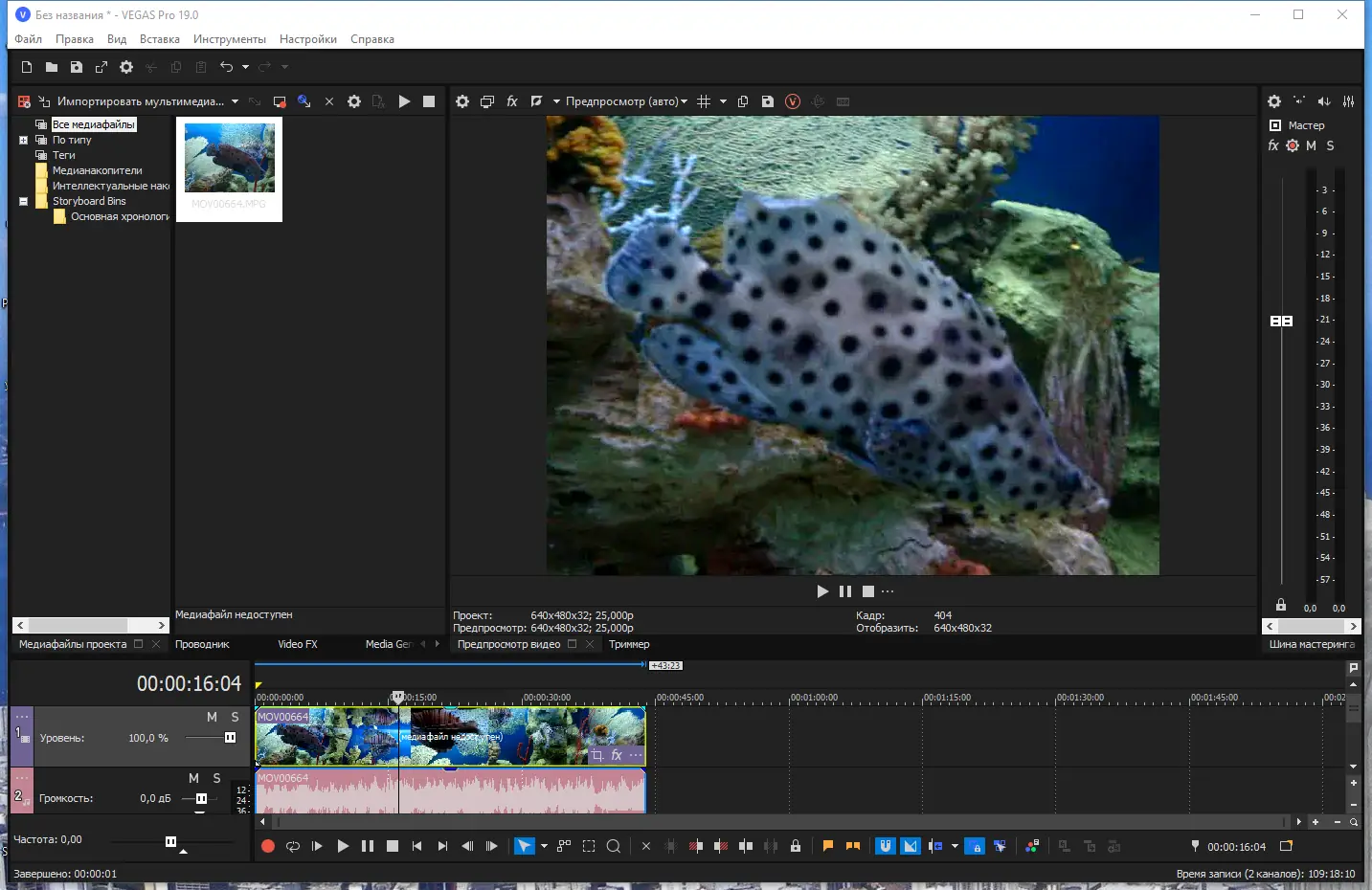Open the undo history dropdown arrow

tap(246, 67)
